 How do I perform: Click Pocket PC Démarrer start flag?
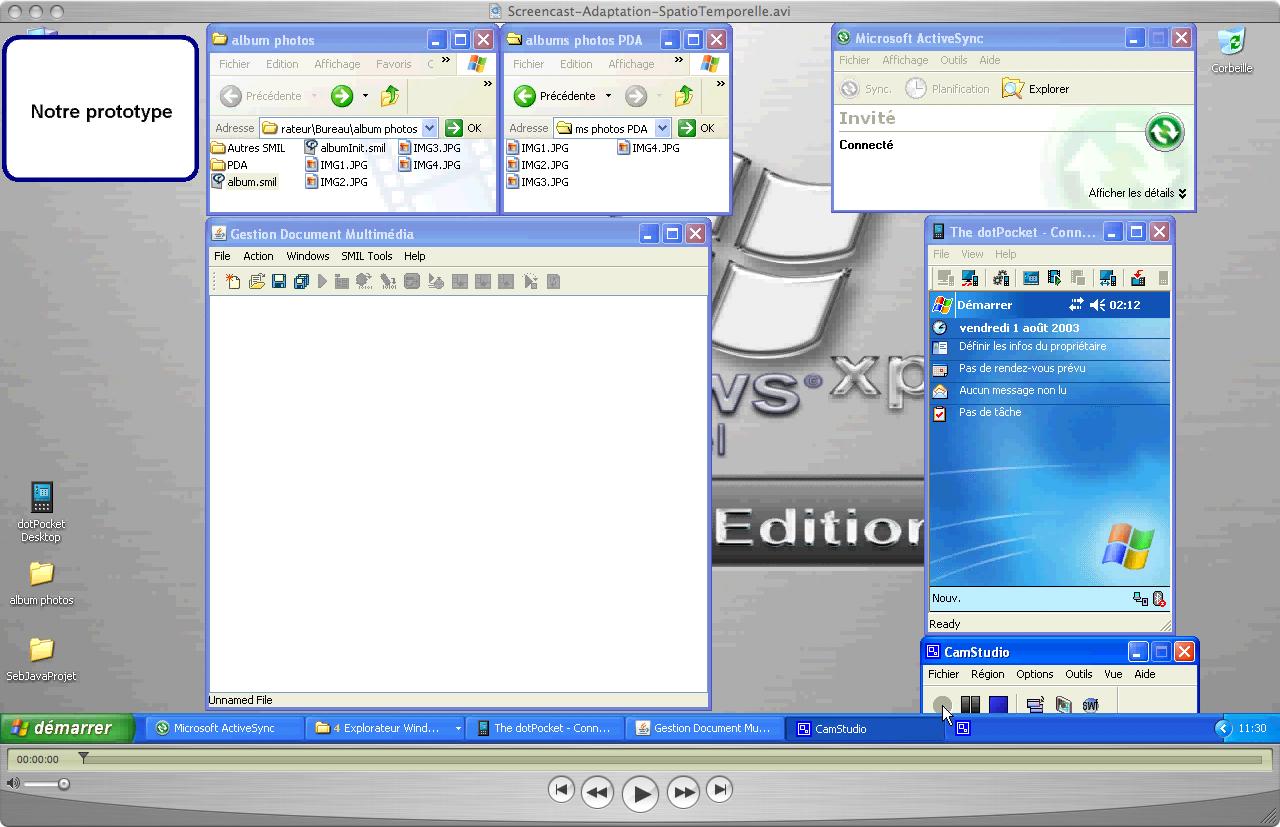pyautogui.click(x=941, y=304)
